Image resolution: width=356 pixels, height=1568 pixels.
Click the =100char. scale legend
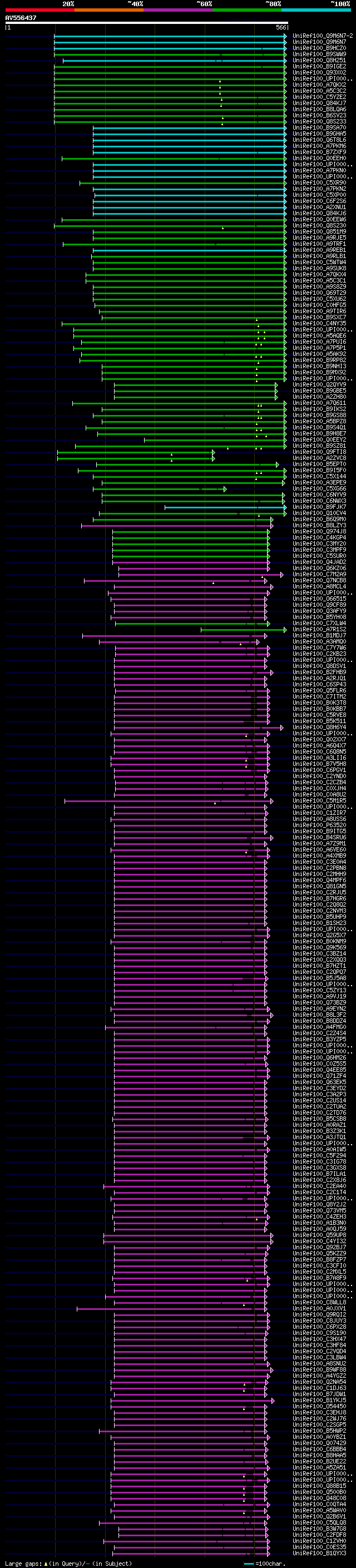[265, 1564]
